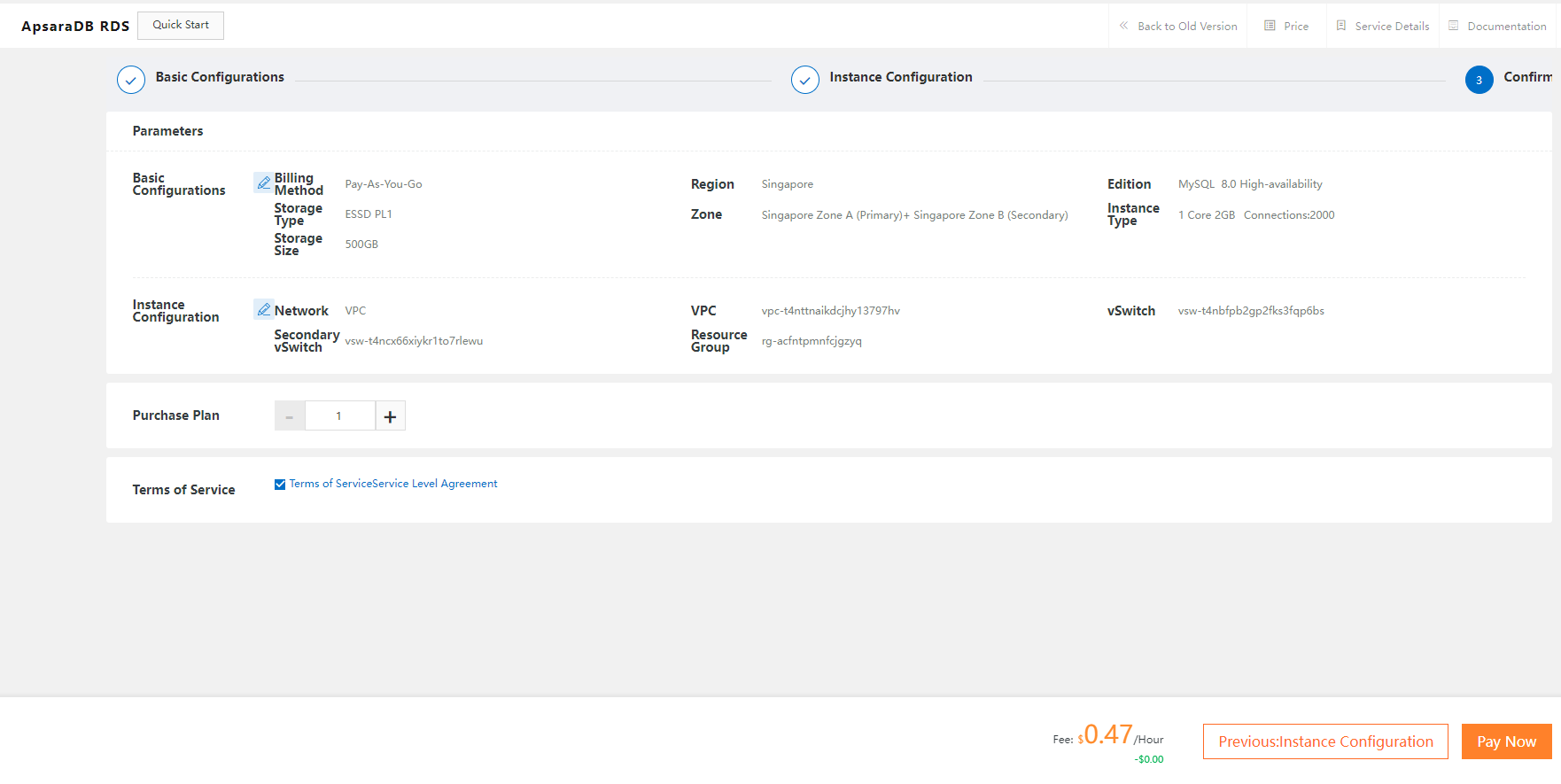
Task: Open the Quick Start button
Action: pyautogui.click(x=181, y=25)
